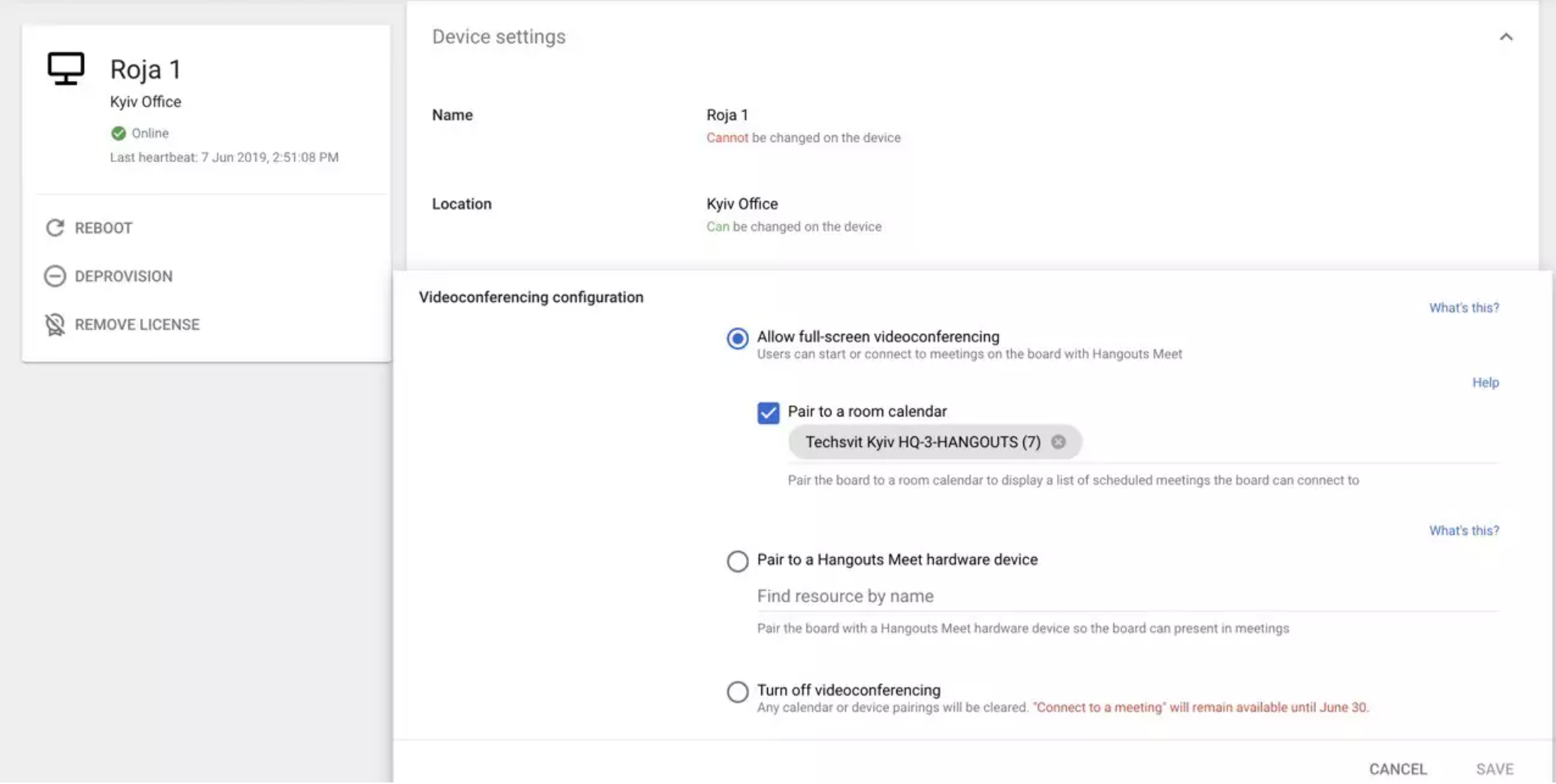Click the SAVE button

(1495, 769)
